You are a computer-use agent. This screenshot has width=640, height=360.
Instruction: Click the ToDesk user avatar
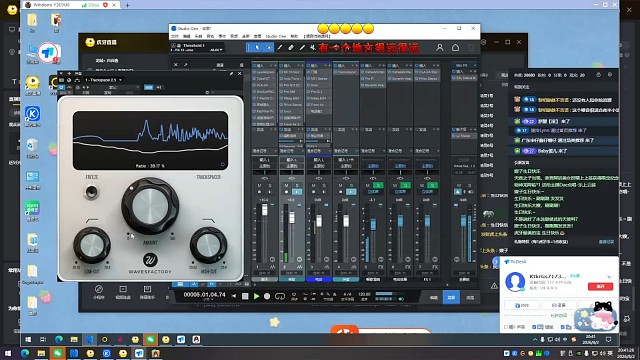515,281
